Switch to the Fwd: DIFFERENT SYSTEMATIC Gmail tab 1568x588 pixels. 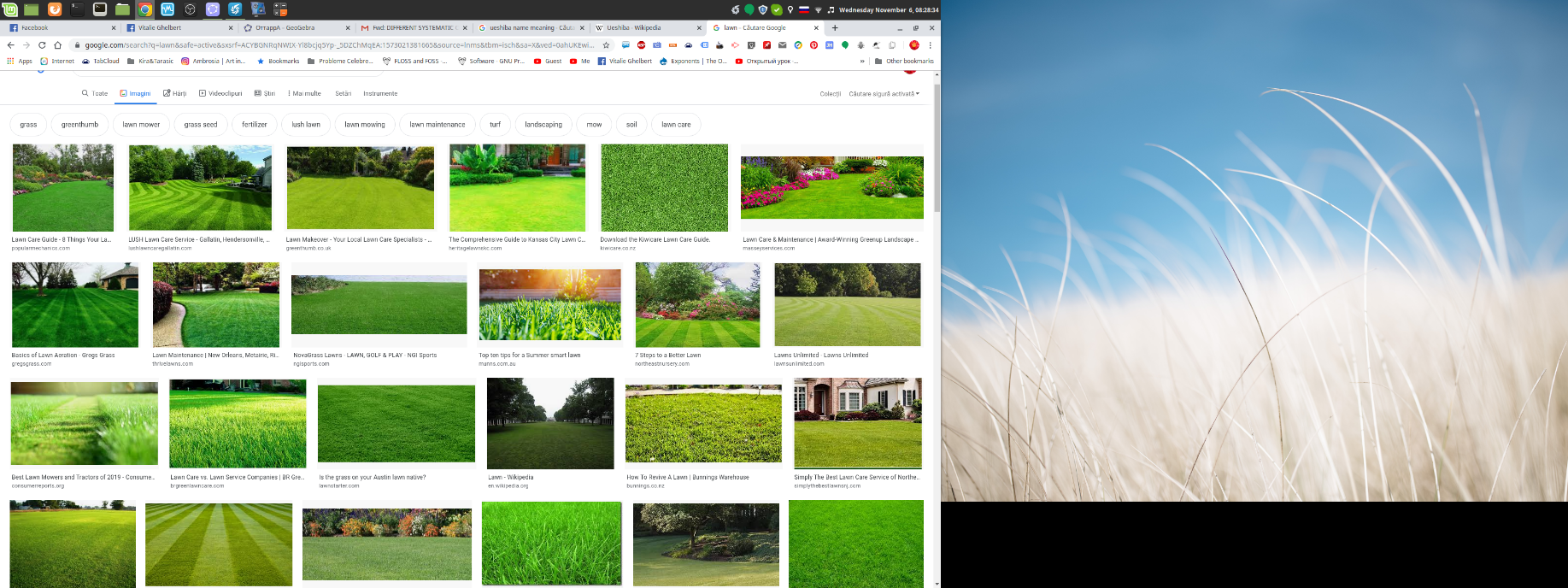click(x=414, y=27)
